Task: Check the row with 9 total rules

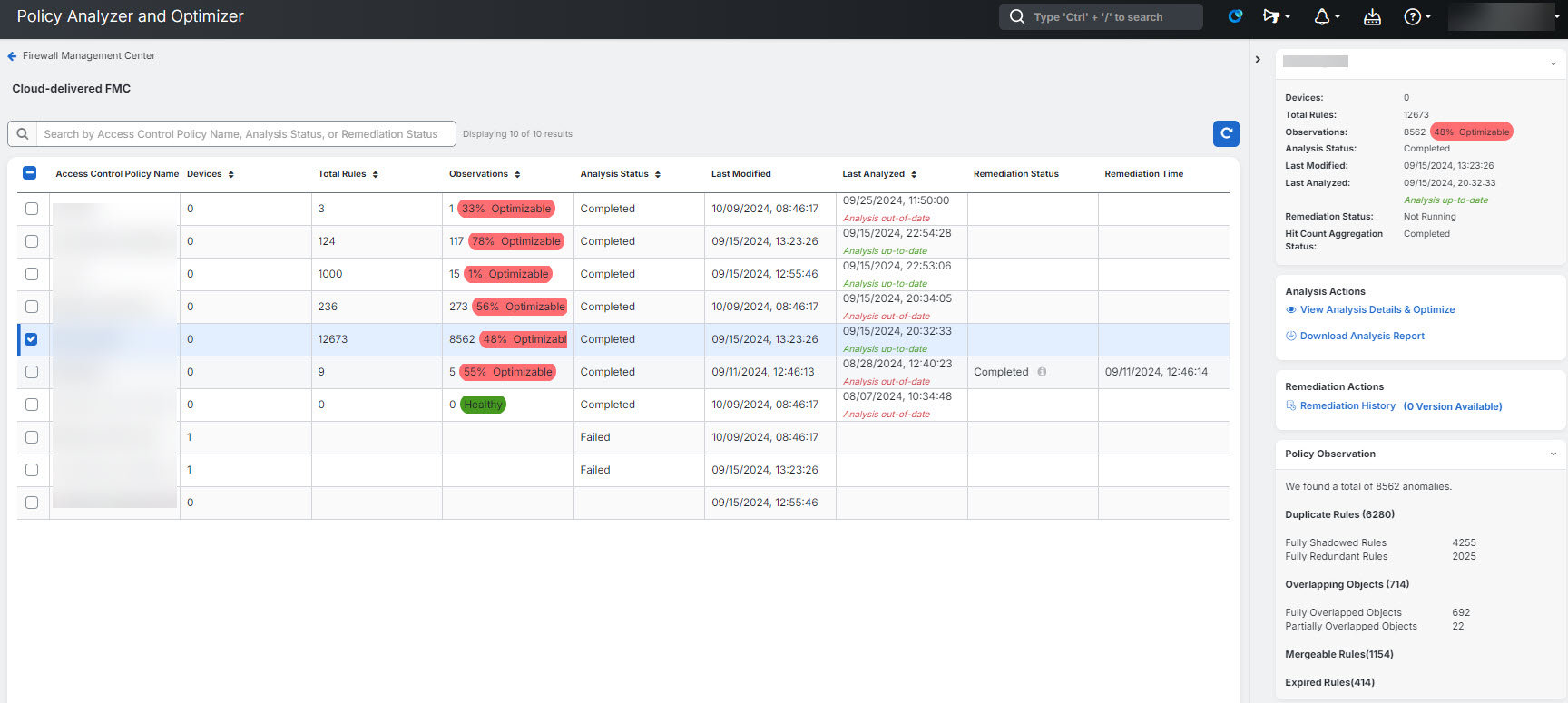Action: pos(32,372)
